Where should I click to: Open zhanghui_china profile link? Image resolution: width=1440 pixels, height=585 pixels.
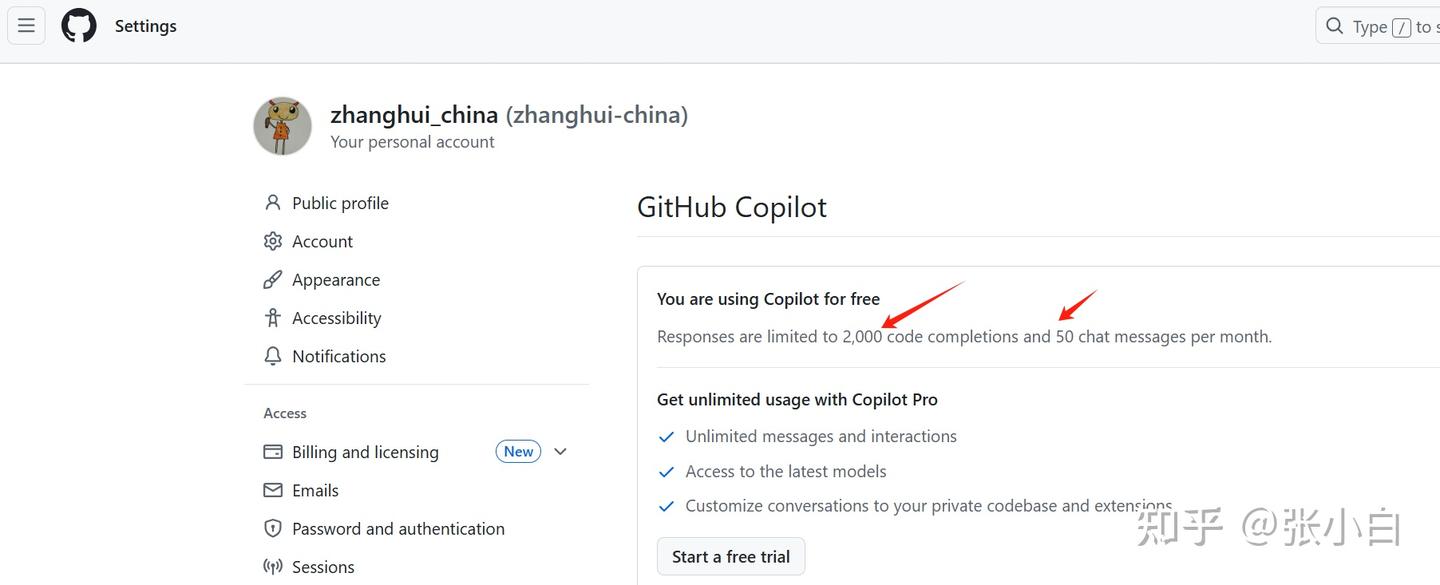click(x=414, y=115)
